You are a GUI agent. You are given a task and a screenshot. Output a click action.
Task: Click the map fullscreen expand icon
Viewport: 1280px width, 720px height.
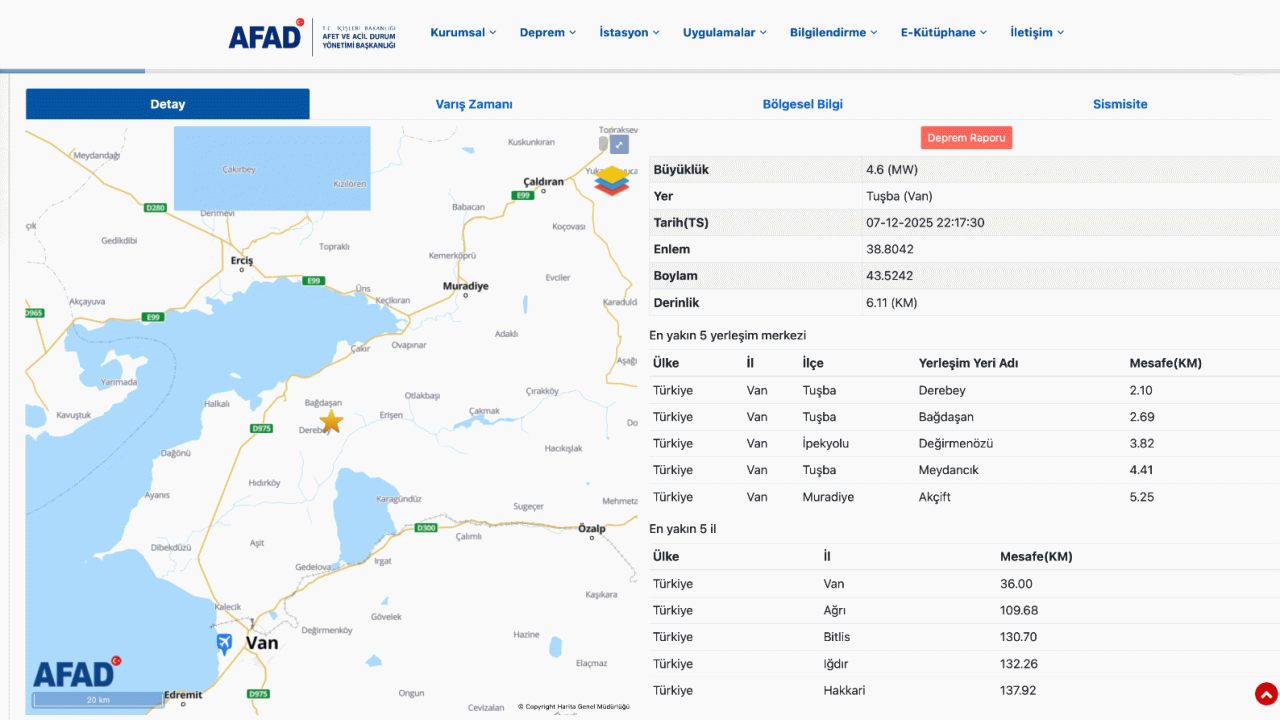coord(620,145)
